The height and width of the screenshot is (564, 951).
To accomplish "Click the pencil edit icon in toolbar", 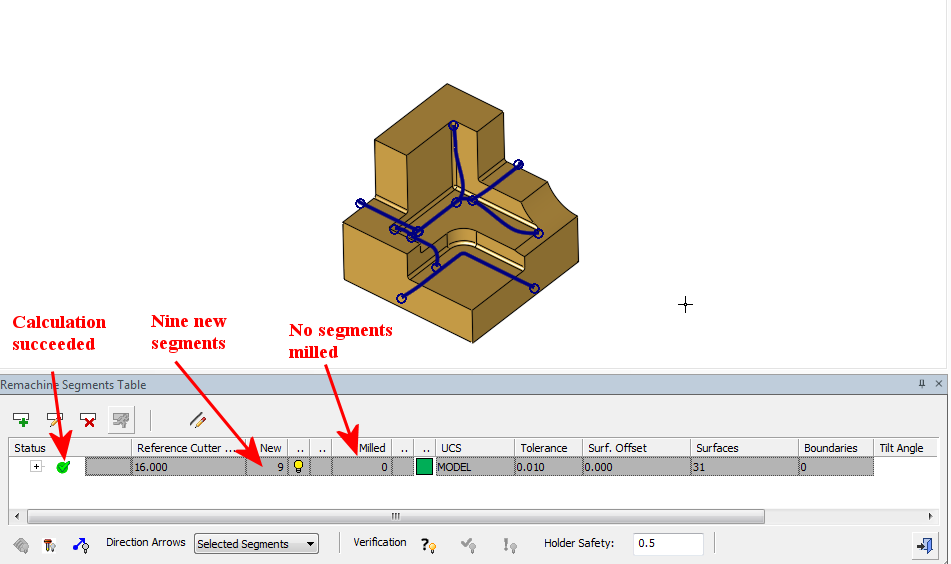I will pyautogui.click(x=197, y=420).
